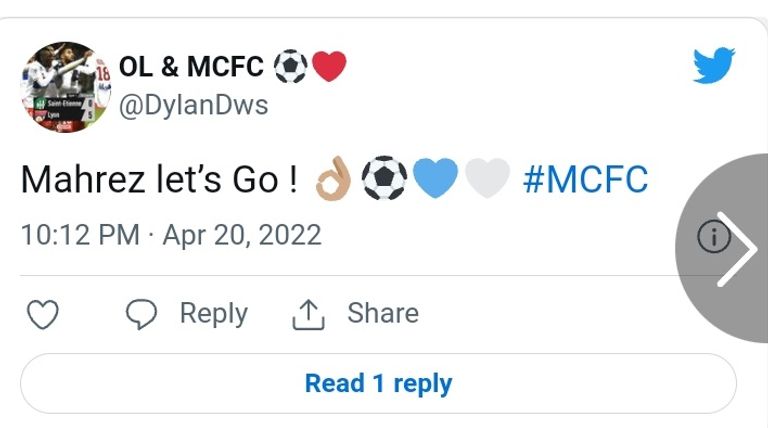Image resolution: width=768 pixels, height=428 pixels.
Task: Click the 10:12 PM Apr 20, 2022 timestamp
Action: (171, 235)
